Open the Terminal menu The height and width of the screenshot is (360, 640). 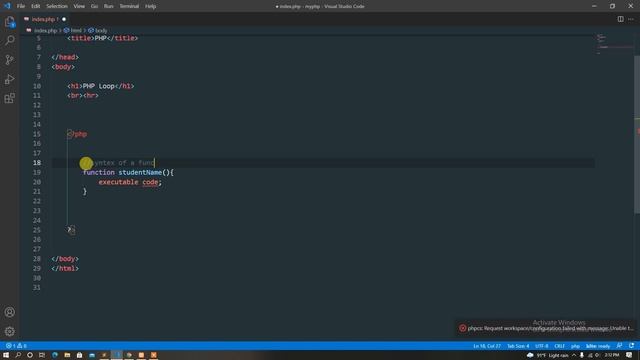(129, 6)
